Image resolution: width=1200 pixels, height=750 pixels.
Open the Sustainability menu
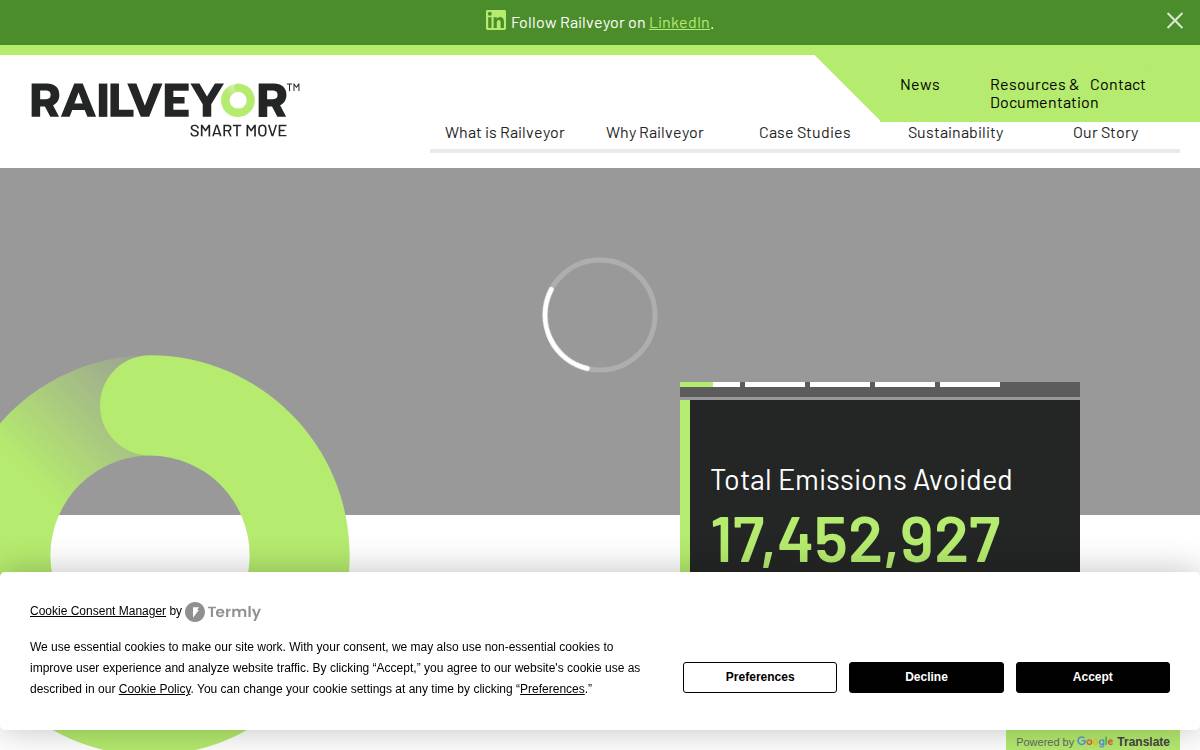pyautogui.click(x=955, y=133)
